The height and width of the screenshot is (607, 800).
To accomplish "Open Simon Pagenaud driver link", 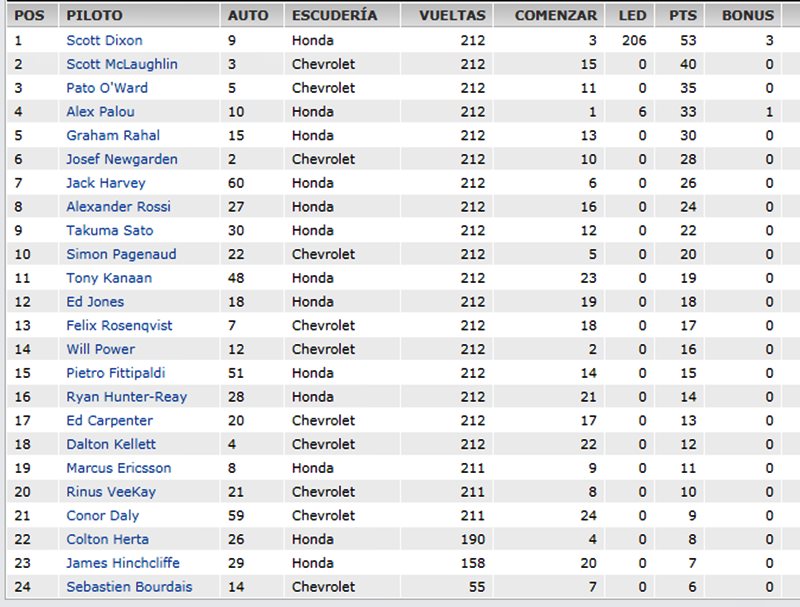I will [x=121, y=254].
